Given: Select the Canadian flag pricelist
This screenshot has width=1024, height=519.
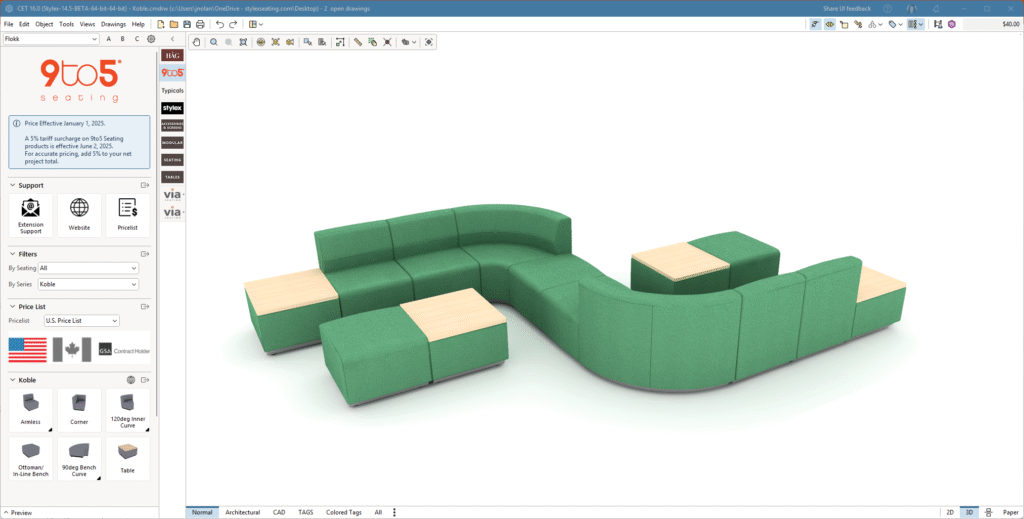Looking at the screenshot, I should [71, 350].
